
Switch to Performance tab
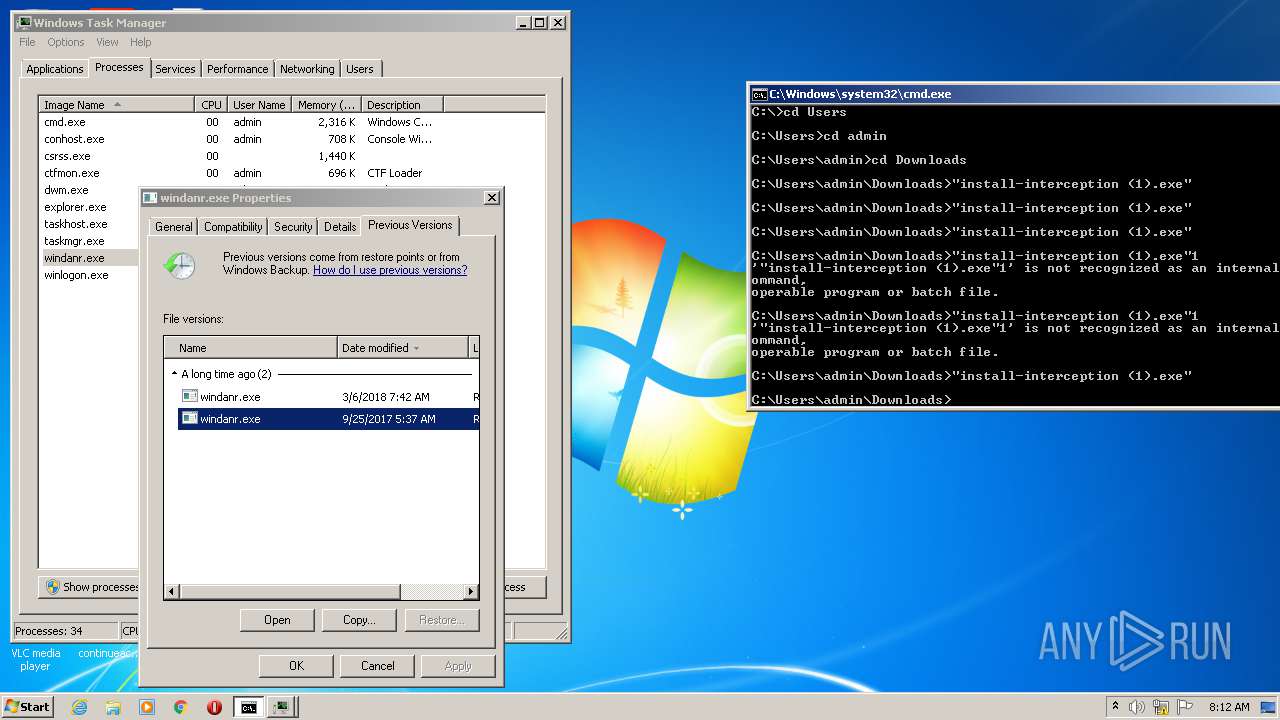point(238,69)
